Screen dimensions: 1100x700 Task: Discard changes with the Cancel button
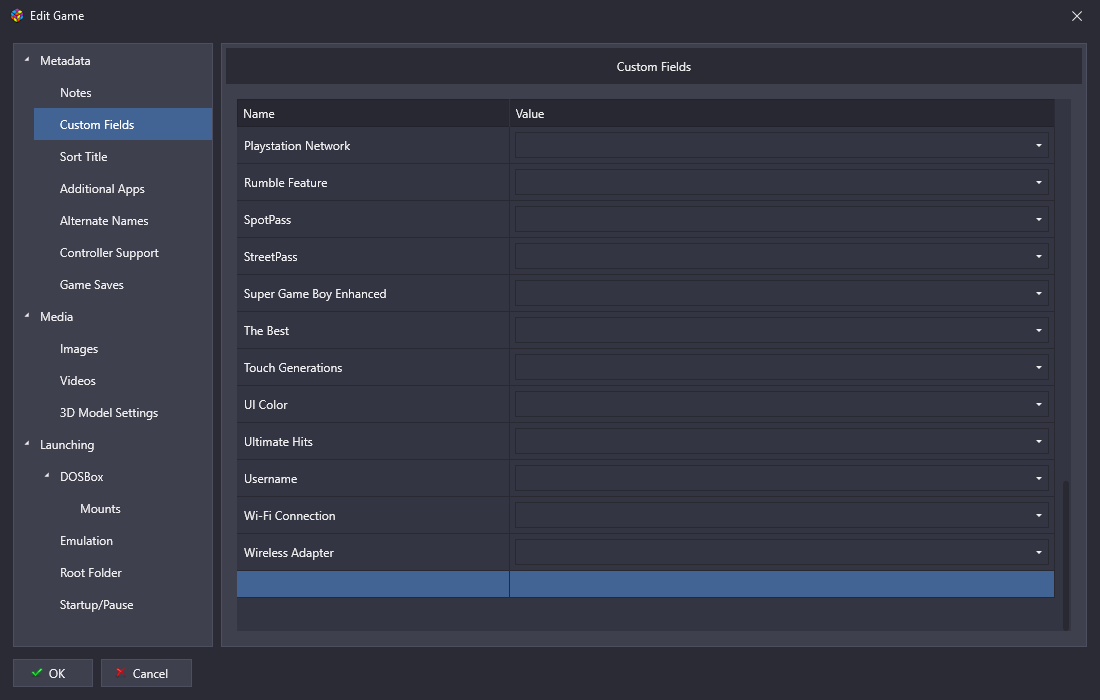(x=146, y=673)
